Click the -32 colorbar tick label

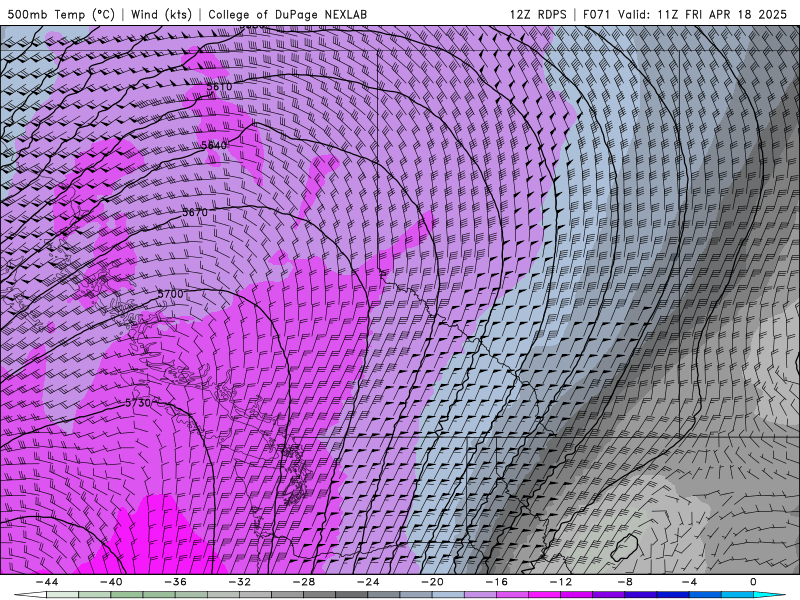coord(240,582)
